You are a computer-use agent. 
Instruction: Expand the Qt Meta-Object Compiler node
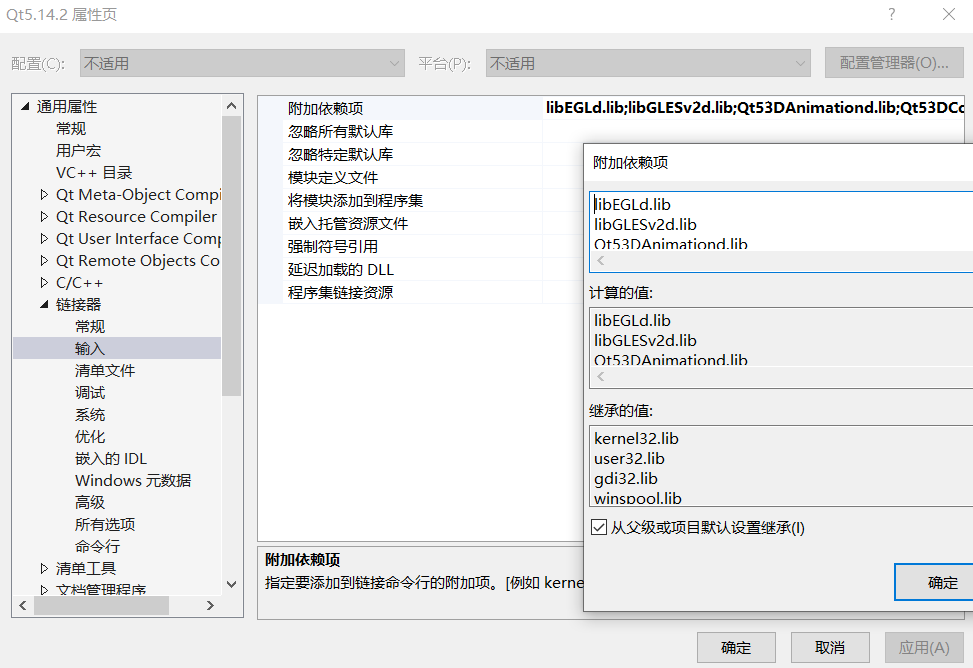pyautogui.click(x=44, y=194)
